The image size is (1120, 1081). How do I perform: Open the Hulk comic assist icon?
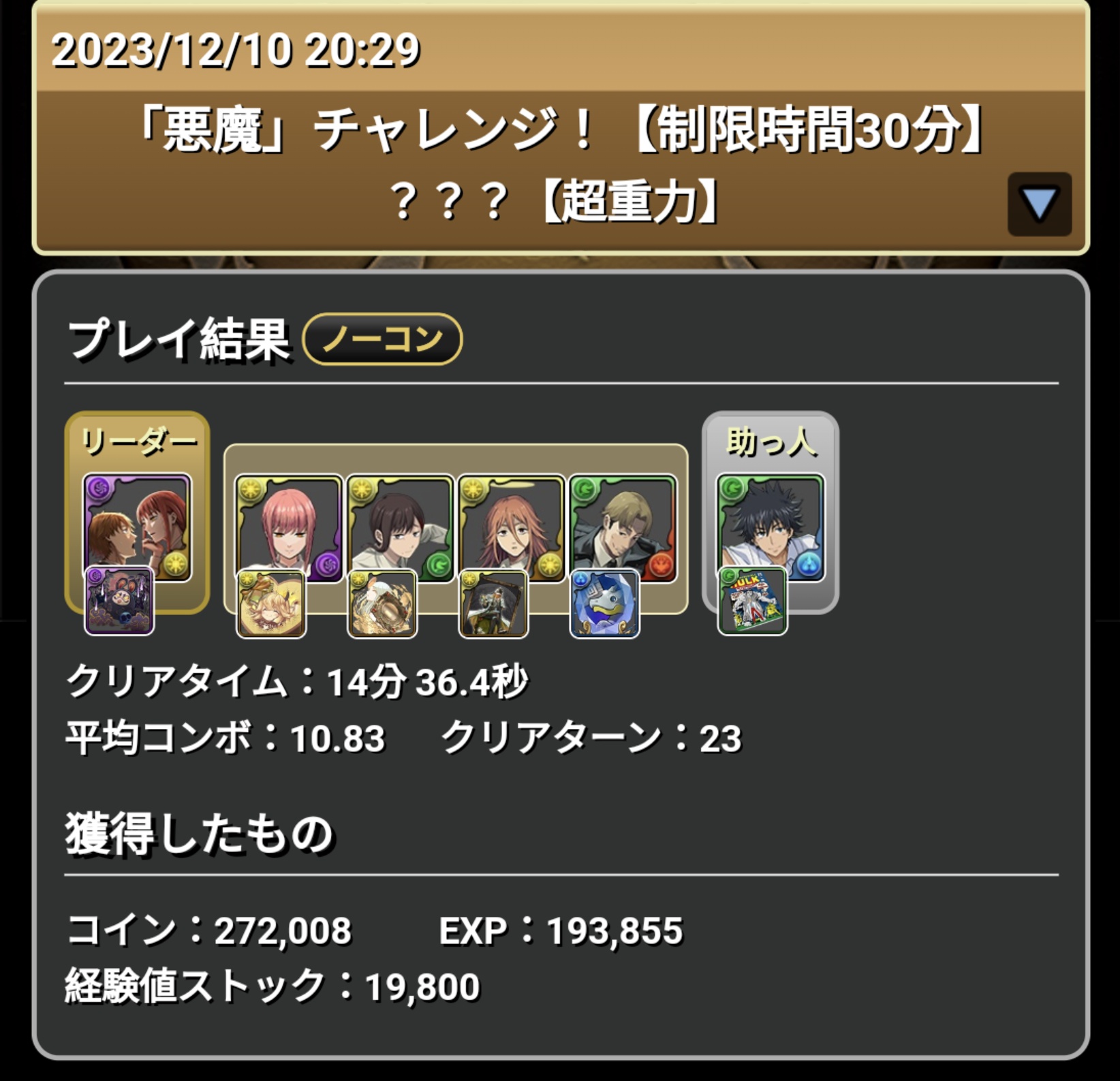753,601
